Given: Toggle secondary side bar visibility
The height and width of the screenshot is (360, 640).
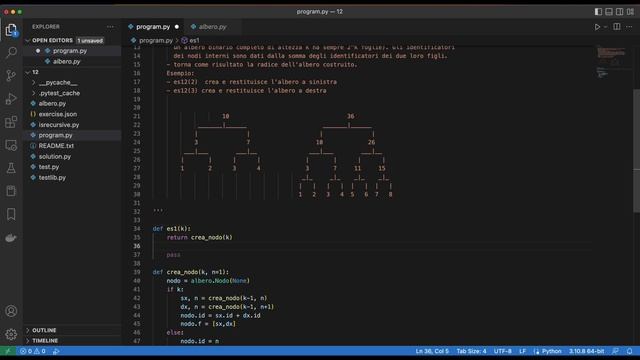Looking at the screenshot, I should (x=619, y=11).
